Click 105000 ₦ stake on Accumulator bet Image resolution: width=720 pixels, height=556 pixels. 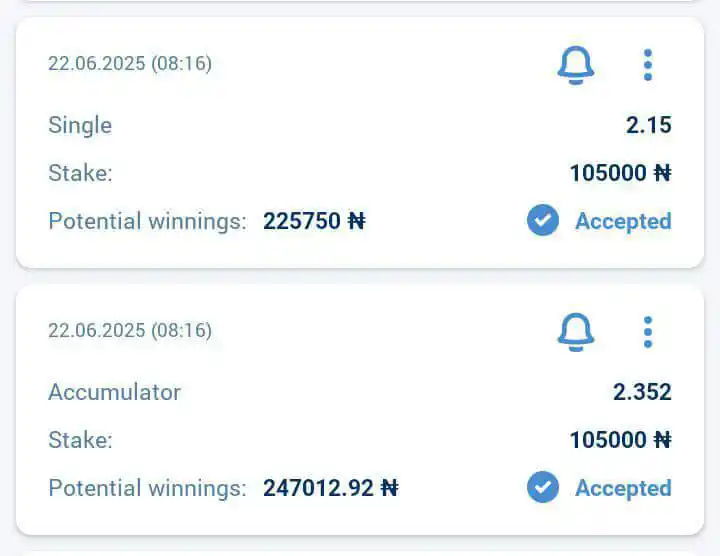(621, 440)
